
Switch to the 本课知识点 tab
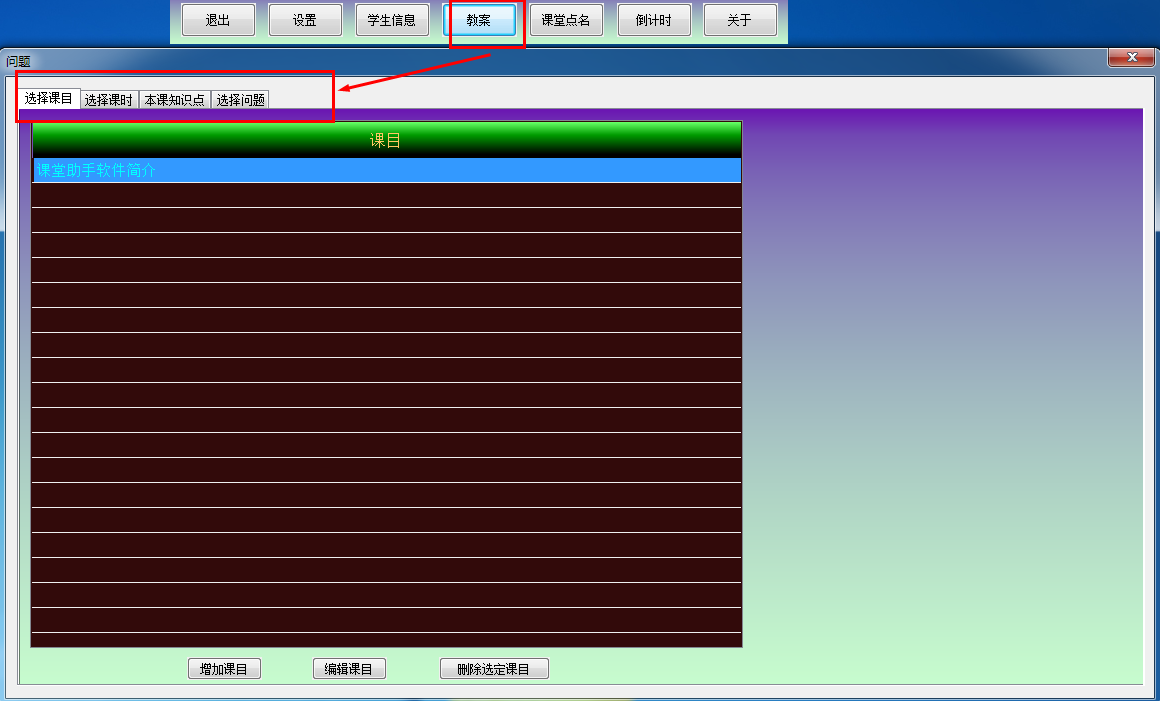coord(175,100)
